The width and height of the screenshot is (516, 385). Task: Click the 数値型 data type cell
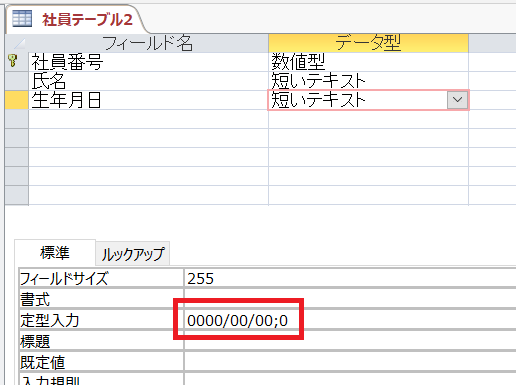coord(368,62)
